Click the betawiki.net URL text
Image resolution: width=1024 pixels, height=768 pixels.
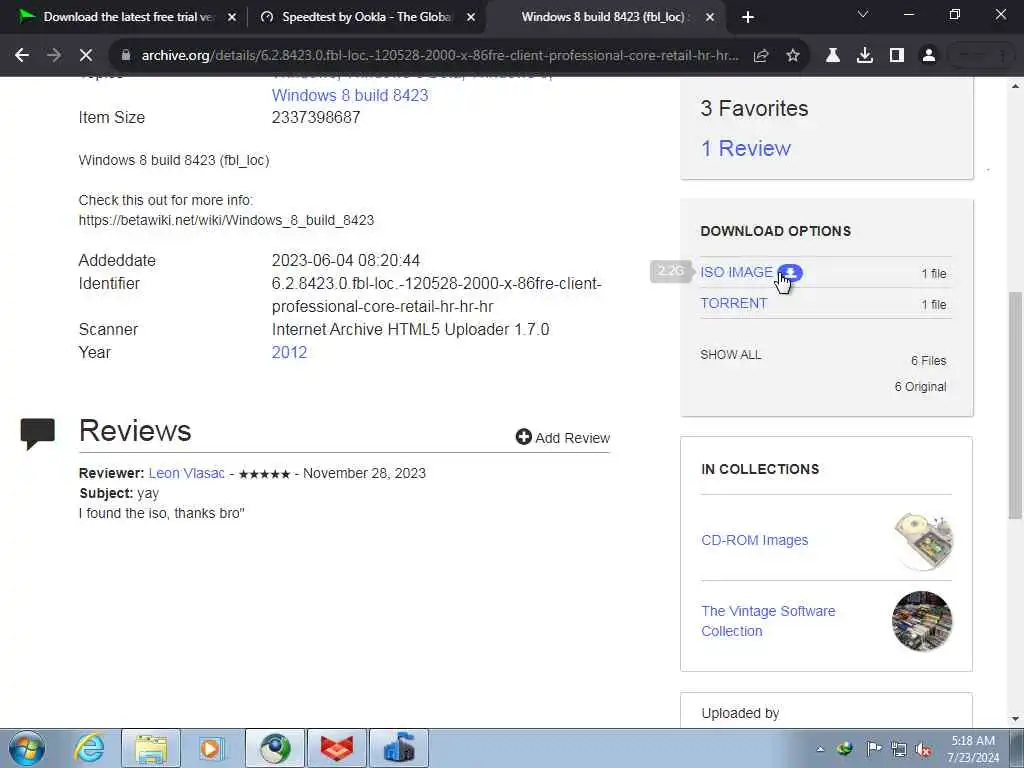[226, 220]
